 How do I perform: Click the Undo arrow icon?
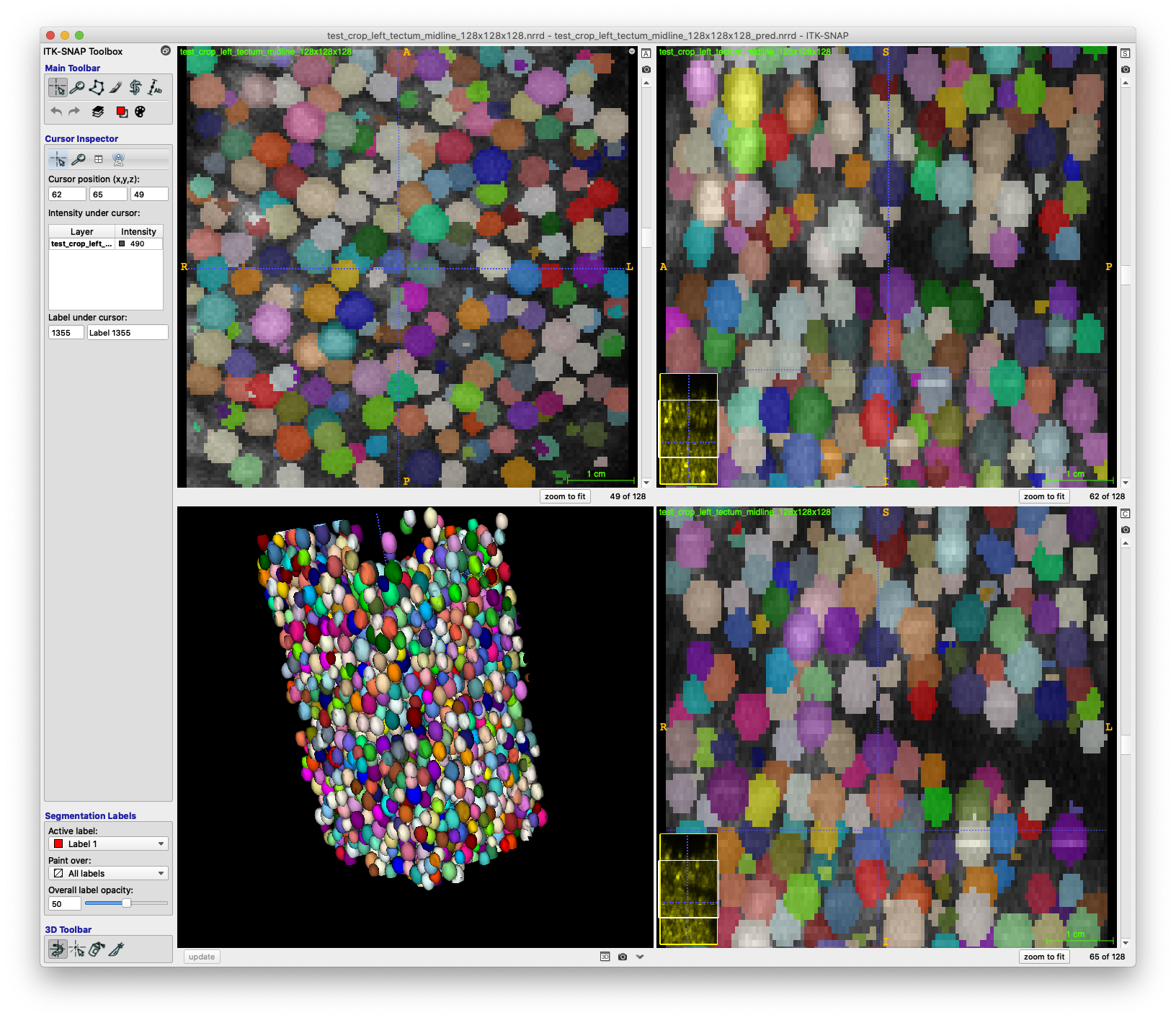coord(57,111)
